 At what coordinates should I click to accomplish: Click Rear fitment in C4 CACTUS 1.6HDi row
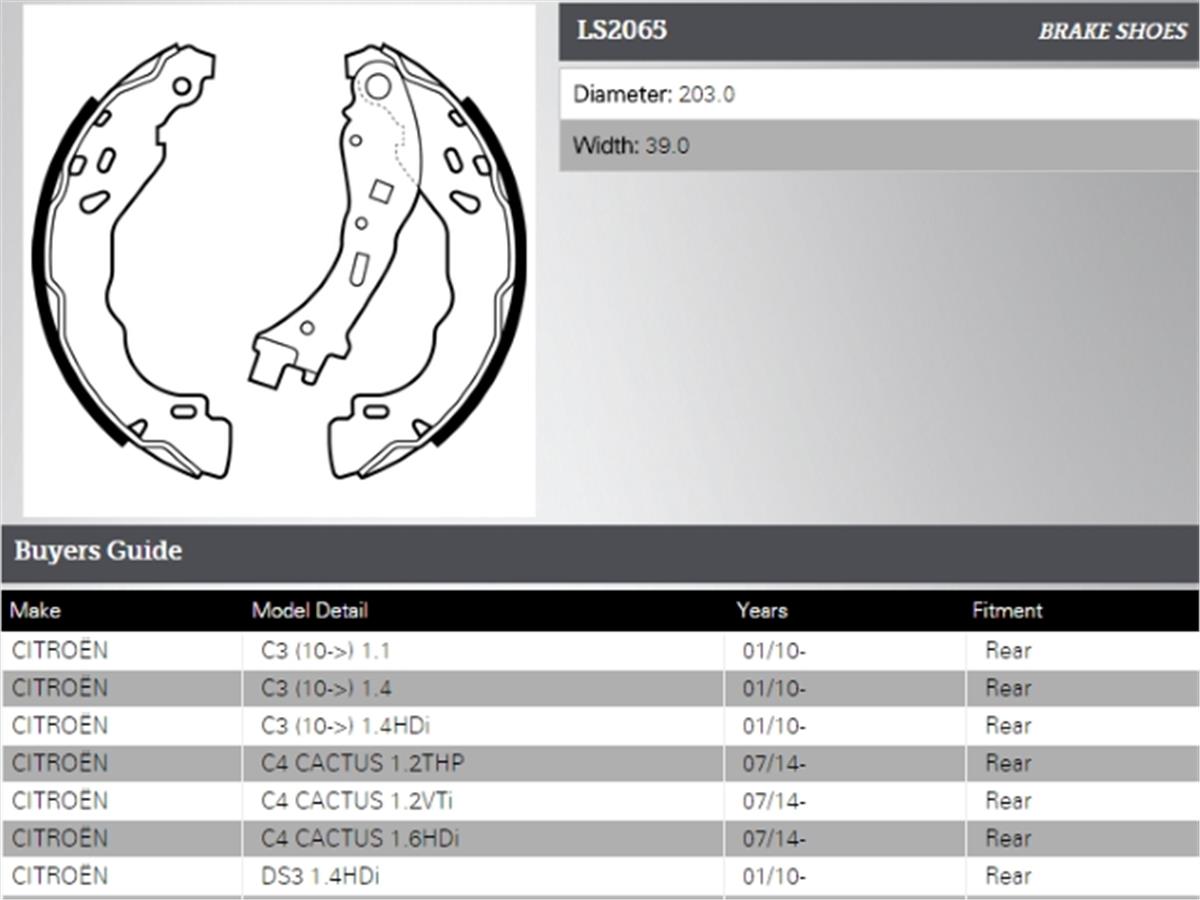1008,838
